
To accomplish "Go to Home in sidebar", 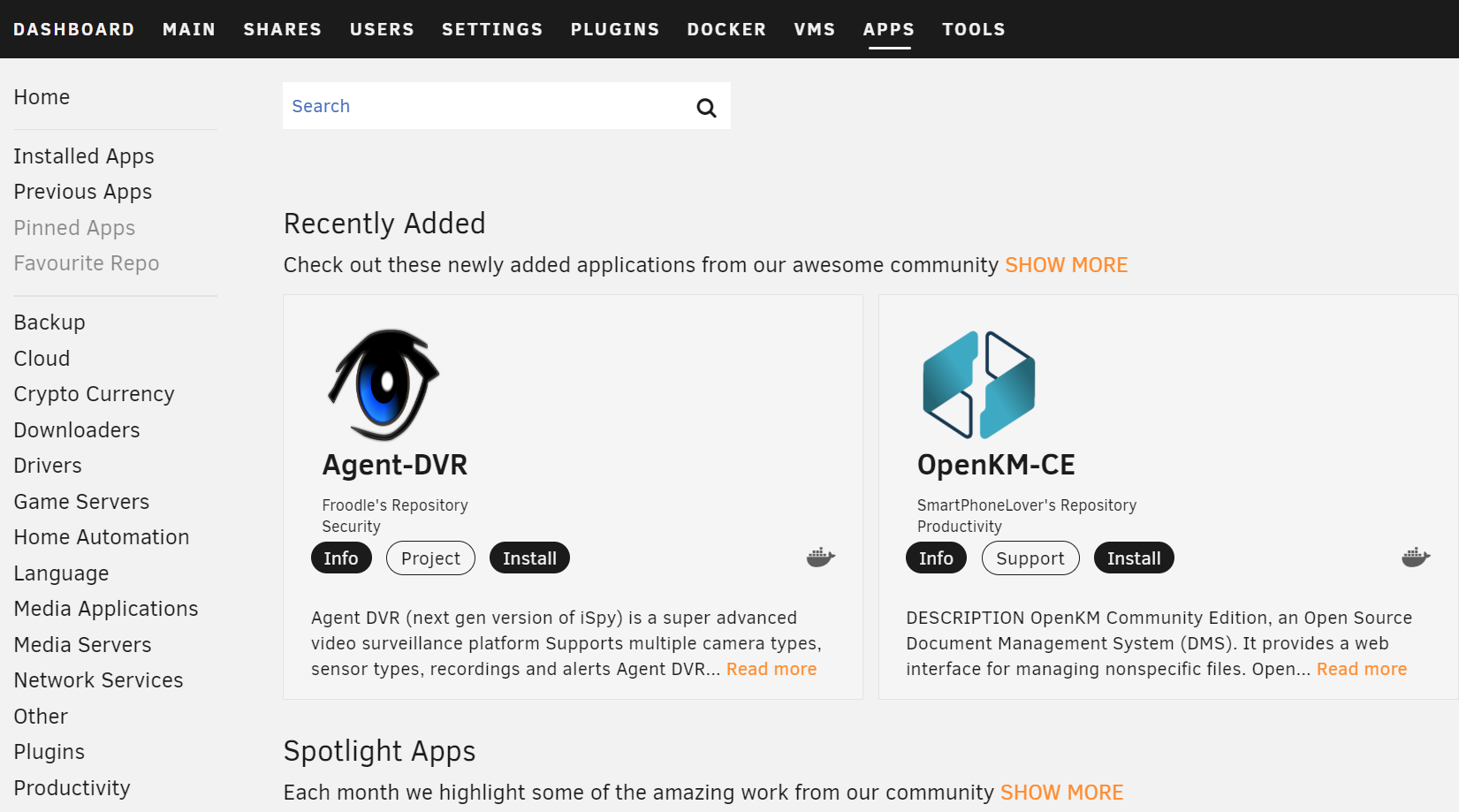I will (x=42, y=97).
